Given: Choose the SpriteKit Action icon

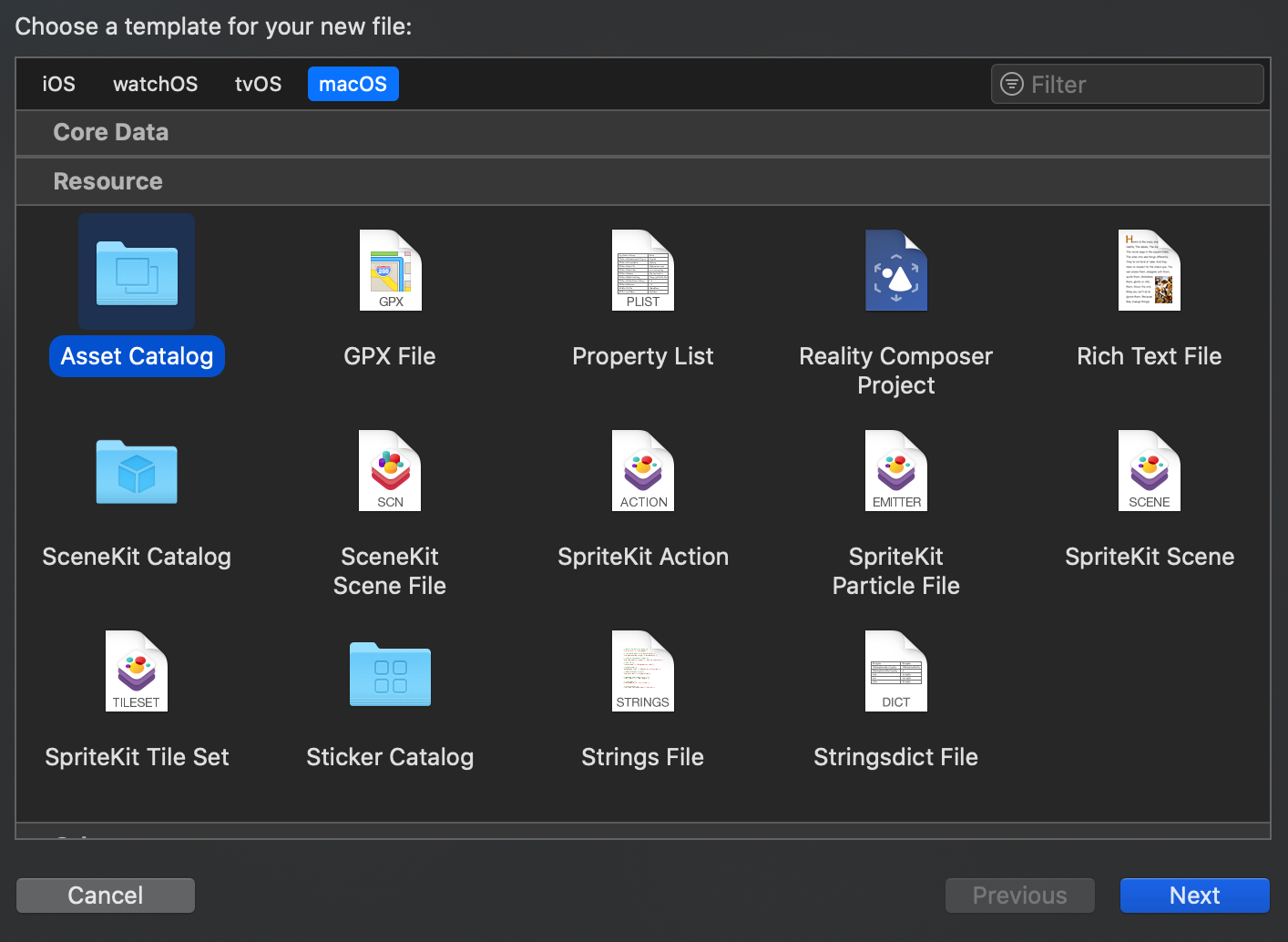Looking at the screenshot, I should [x=643, y=470].
